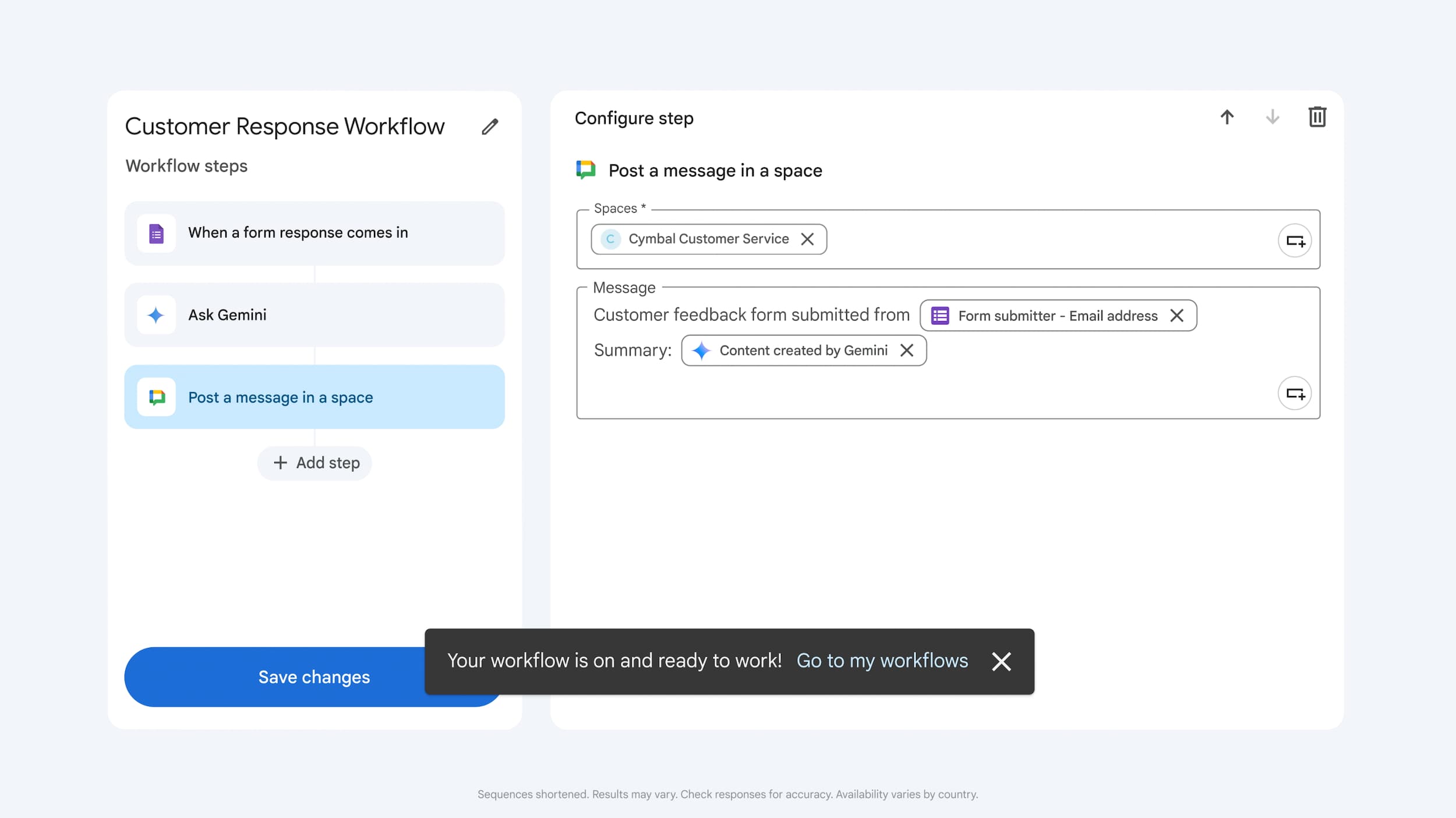The width and height of the screenshot is (1456, 818).
Task: Click the Add step button
Action: click(x=314, y=463)
